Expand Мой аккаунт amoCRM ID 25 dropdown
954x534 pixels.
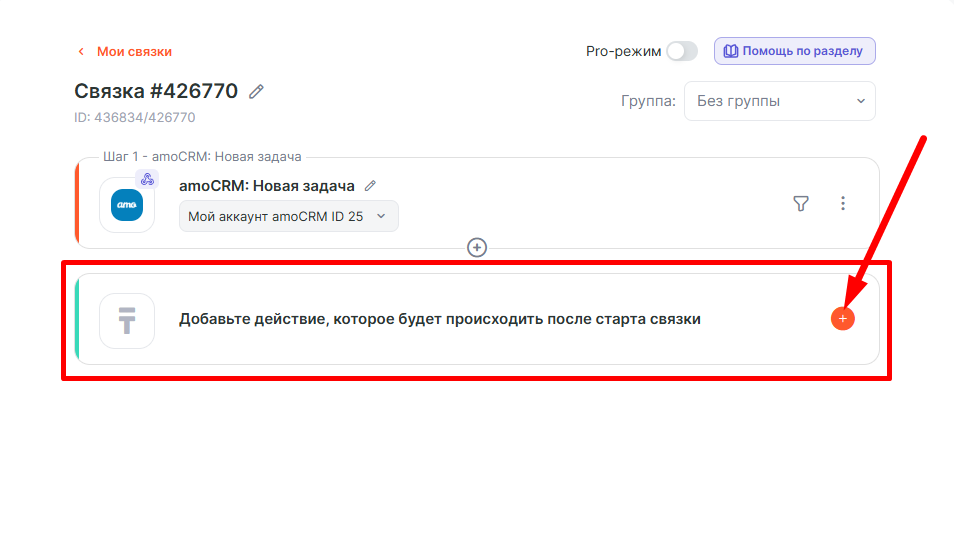(288, 216)
